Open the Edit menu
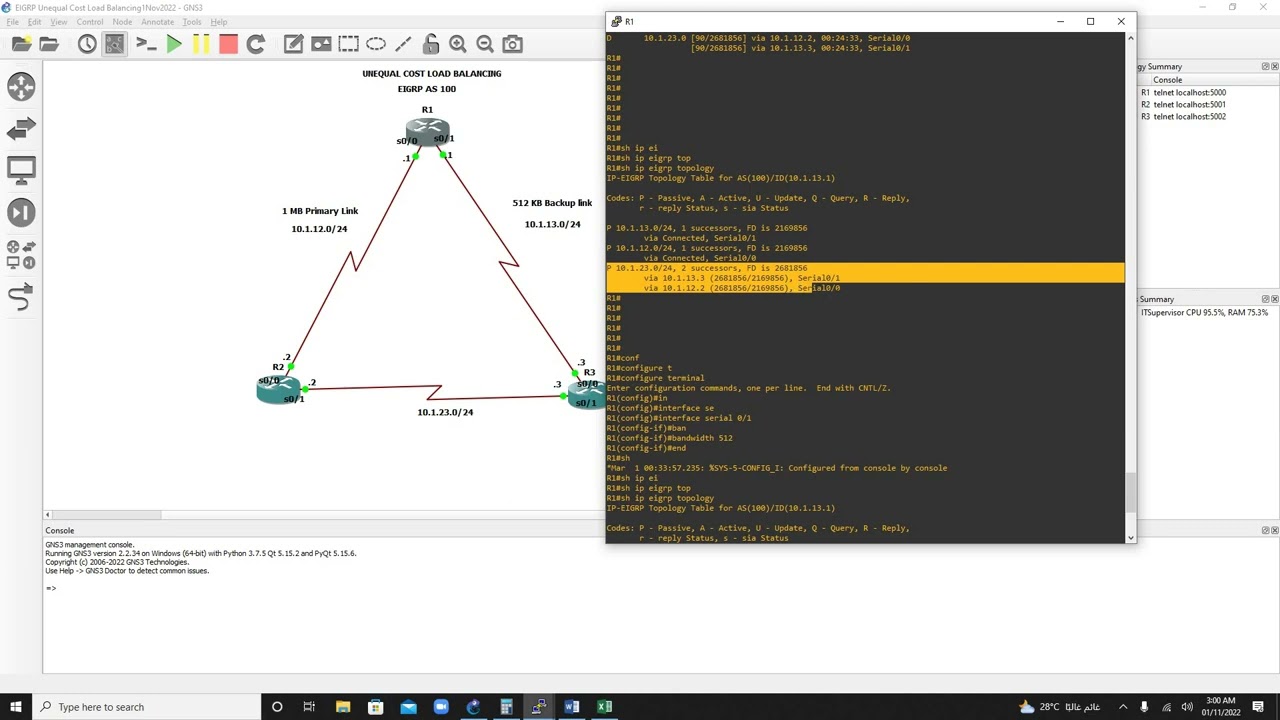The height and width of the screenshot is (720, 1280). (35, 22)
